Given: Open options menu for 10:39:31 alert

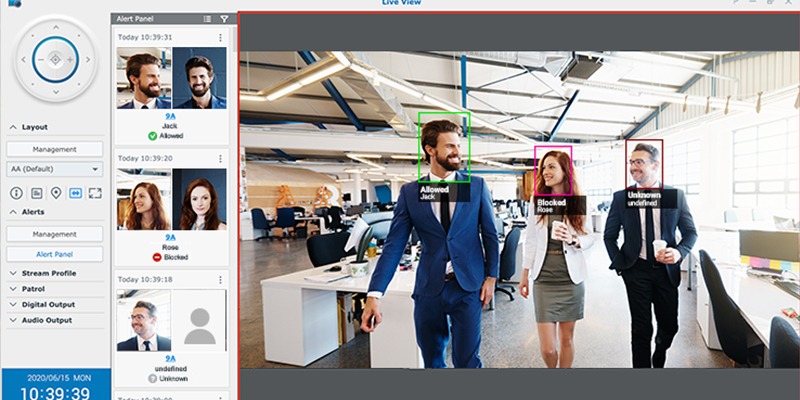Looking at the screenshot, I should [220, 38].
